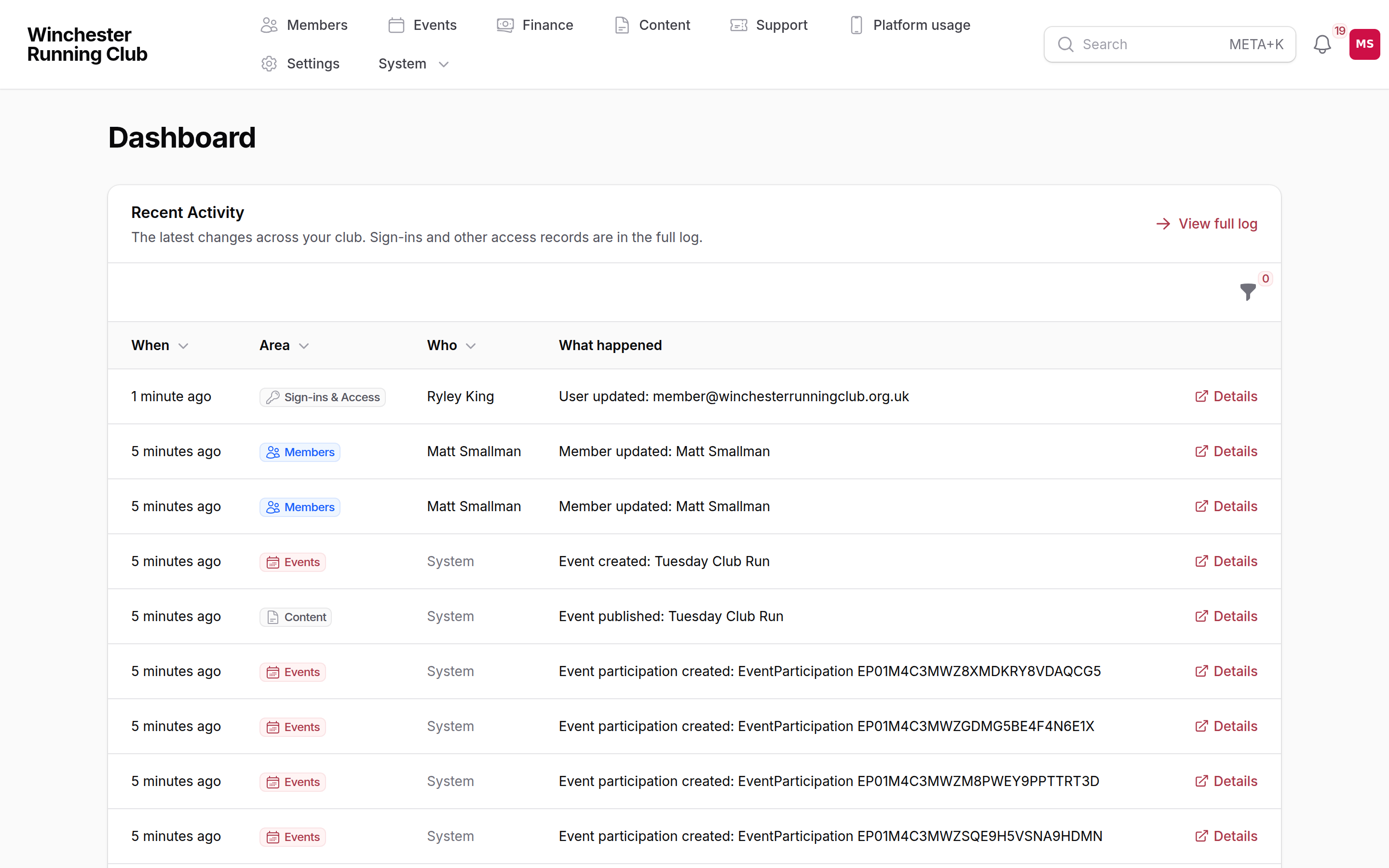Click the search magnifier icon
This screenshot has width=1389, height=868.
[1066, 44]
